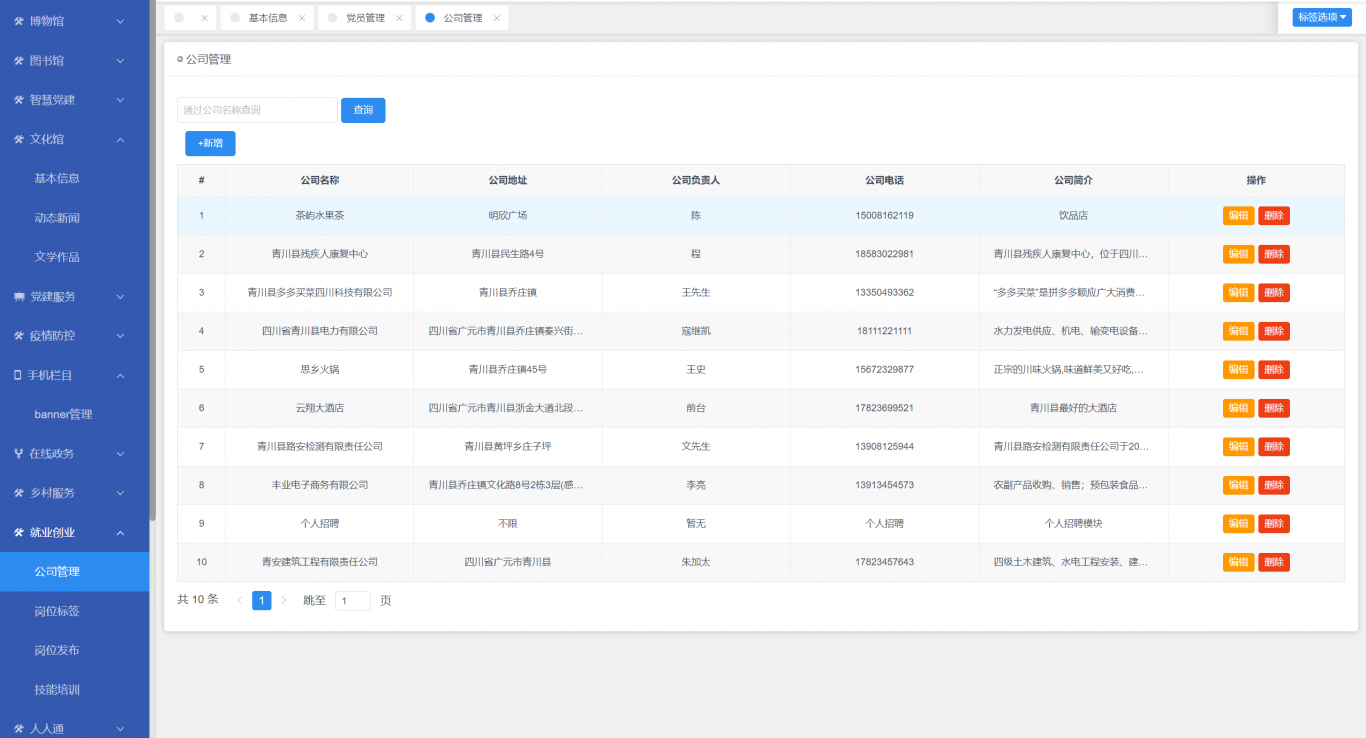Click the 查询 search button
The height and width of the screenshot is (738, 1366).
(x=363, y=110)
